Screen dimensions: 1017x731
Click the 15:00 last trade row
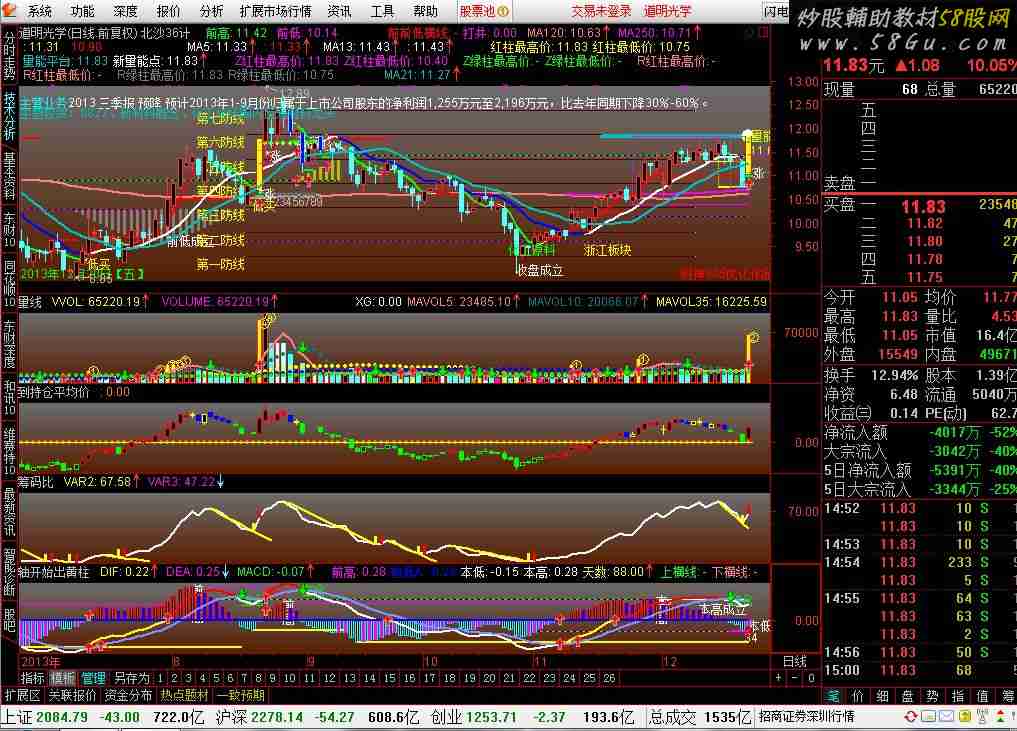920,670
